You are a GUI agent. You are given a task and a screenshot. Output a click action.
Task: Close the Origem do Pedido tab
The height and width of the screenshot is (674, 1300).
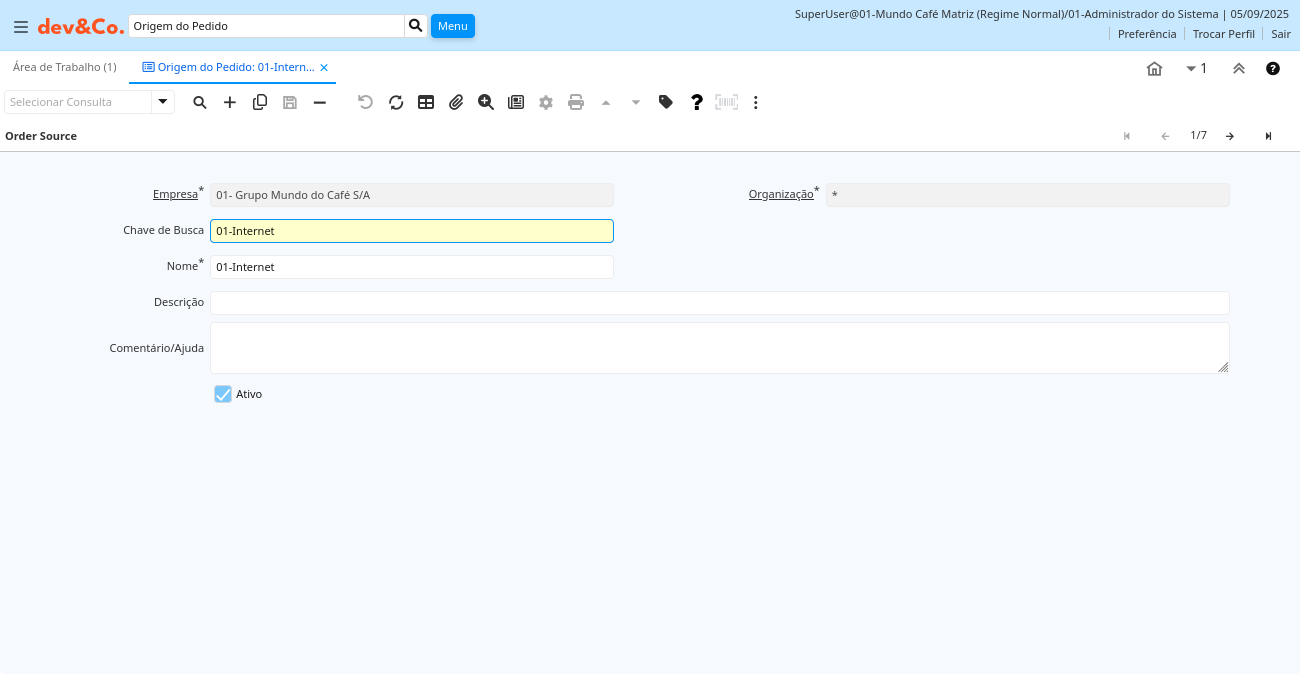pos(324,68)
